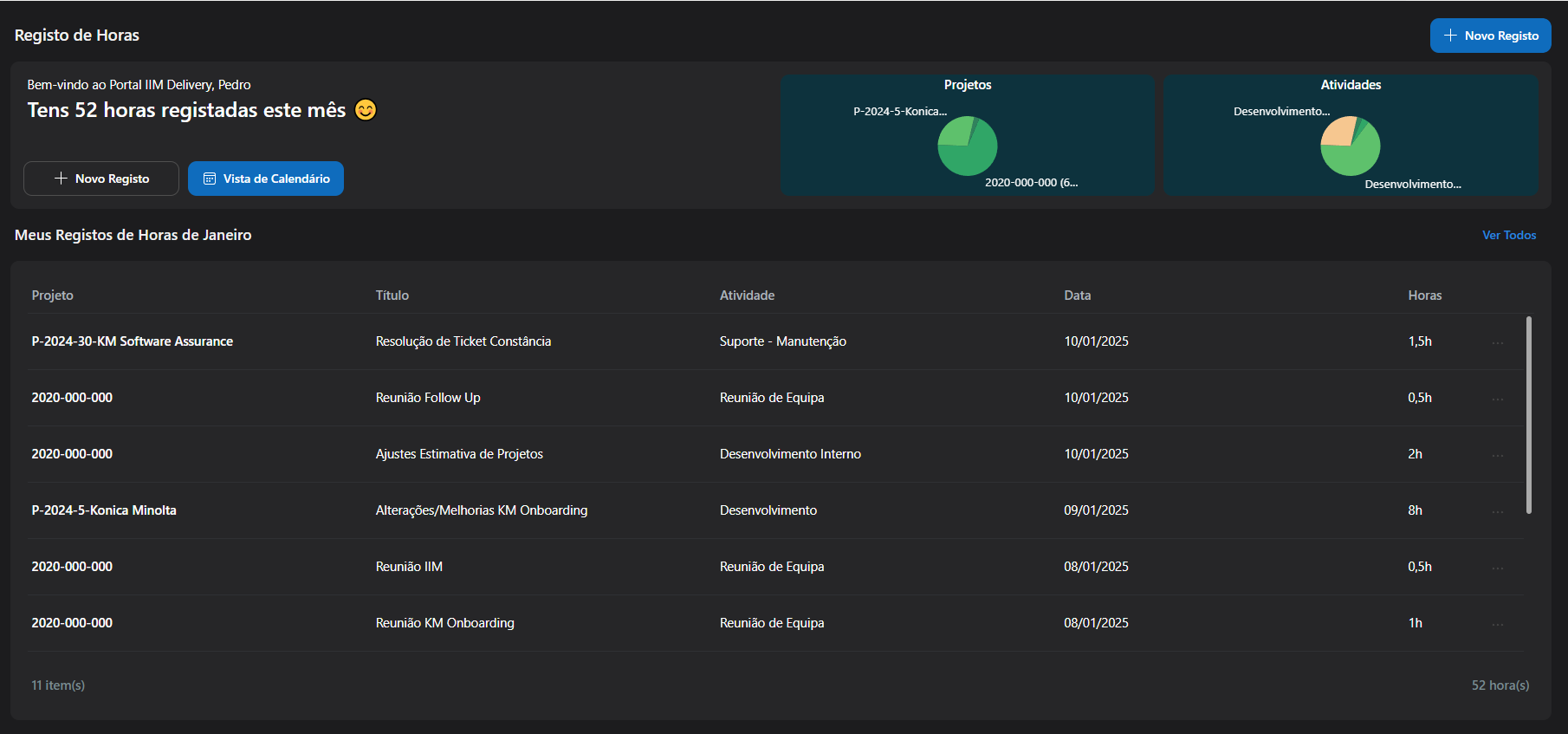Open Vista de Calendário view
The height and width of the screenshot is (734, 1568).
(x=266, y=179)
